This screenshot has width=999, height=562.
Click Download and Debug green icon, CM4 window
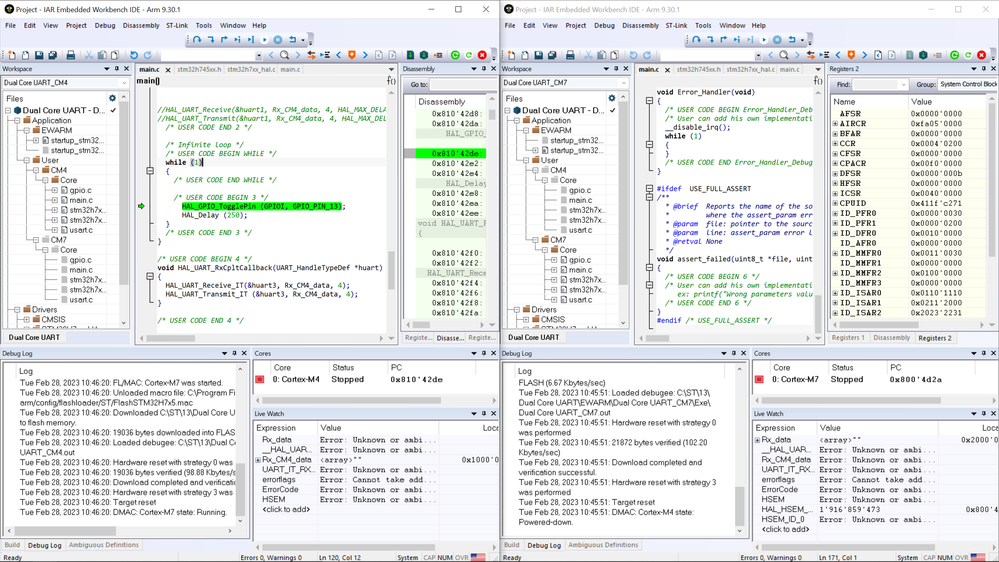coord(455,55)
